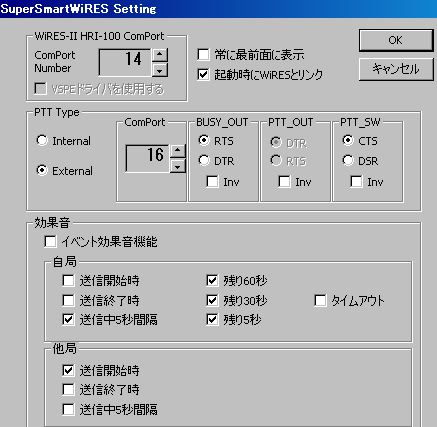Decrease the PTT Type ComPort value
The height and width of the screenshot is (427, 437).
click(x=178, y=166)
